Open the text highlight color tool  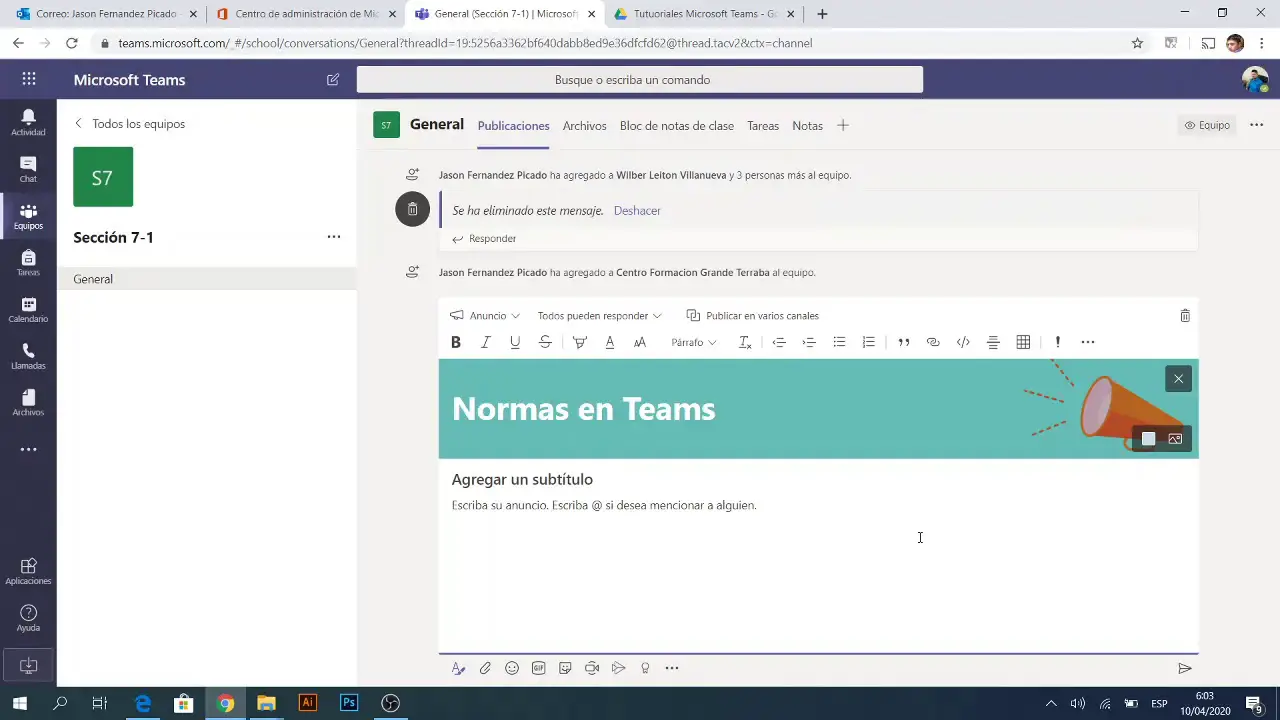[x=579, y=342]
